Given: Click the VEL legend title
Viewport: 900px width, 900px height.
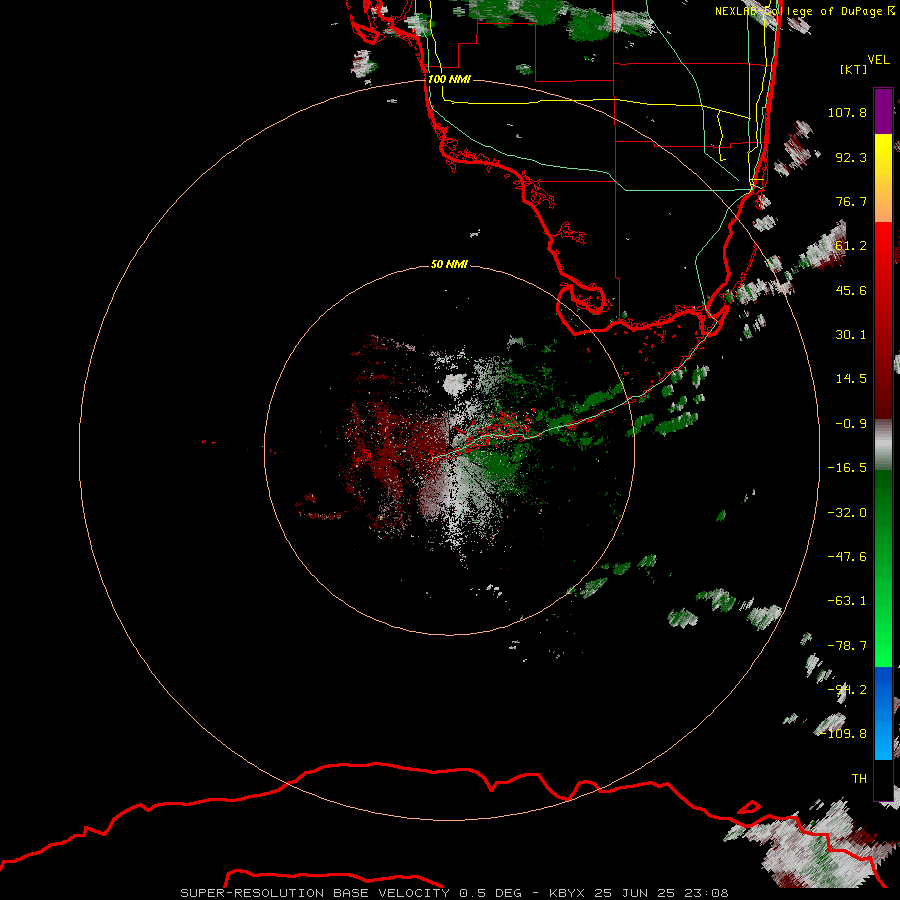Looking at the screenshot, I should [x=878, y=60].
